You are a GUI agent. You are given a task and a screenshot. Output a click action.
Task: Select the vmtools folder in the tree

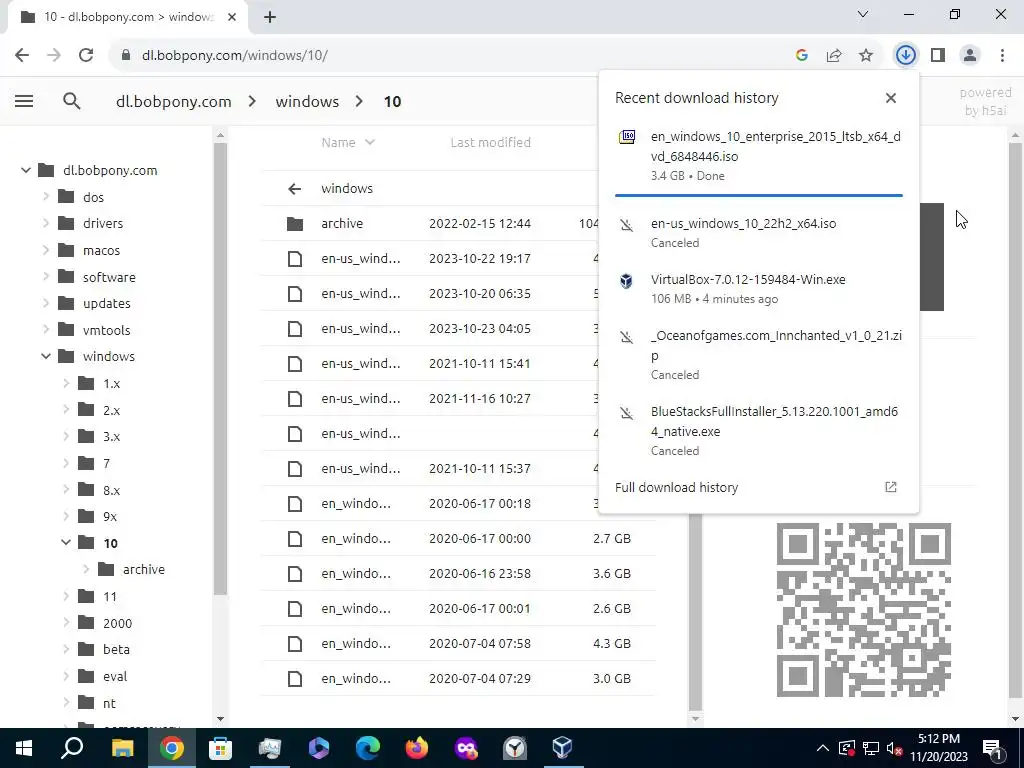click(x=106, y=330)
